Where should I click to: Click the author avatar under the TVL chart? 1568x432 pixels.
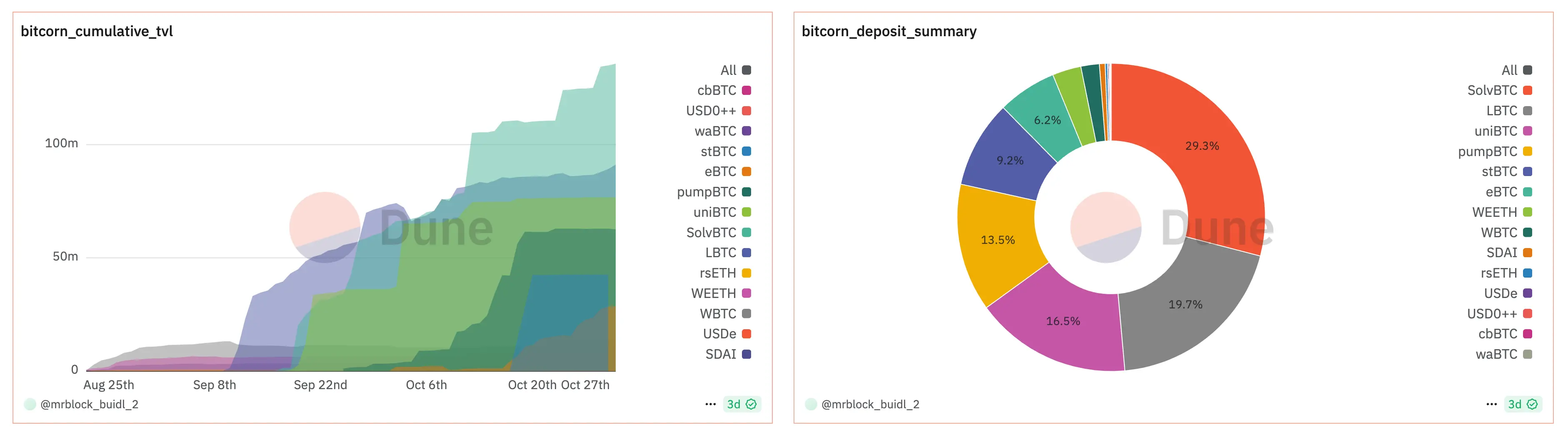[29, 404]
